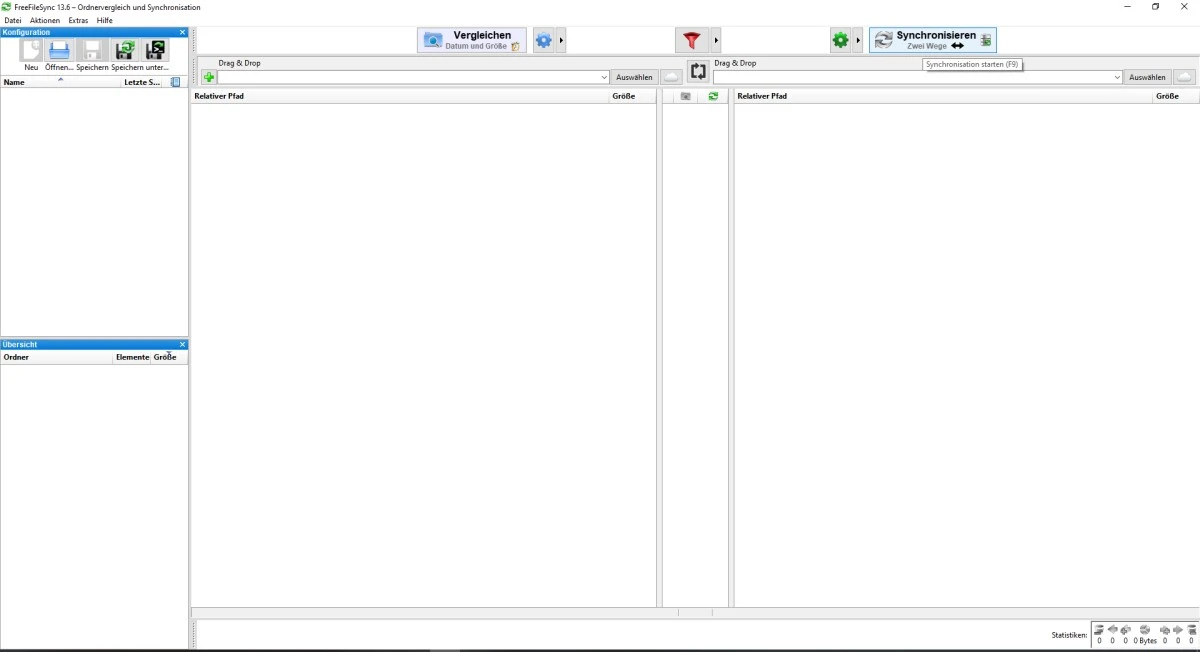Open left folder path dropdown arrow
Viewport: 1200px width, 652px height.
[x=604, y=77]
